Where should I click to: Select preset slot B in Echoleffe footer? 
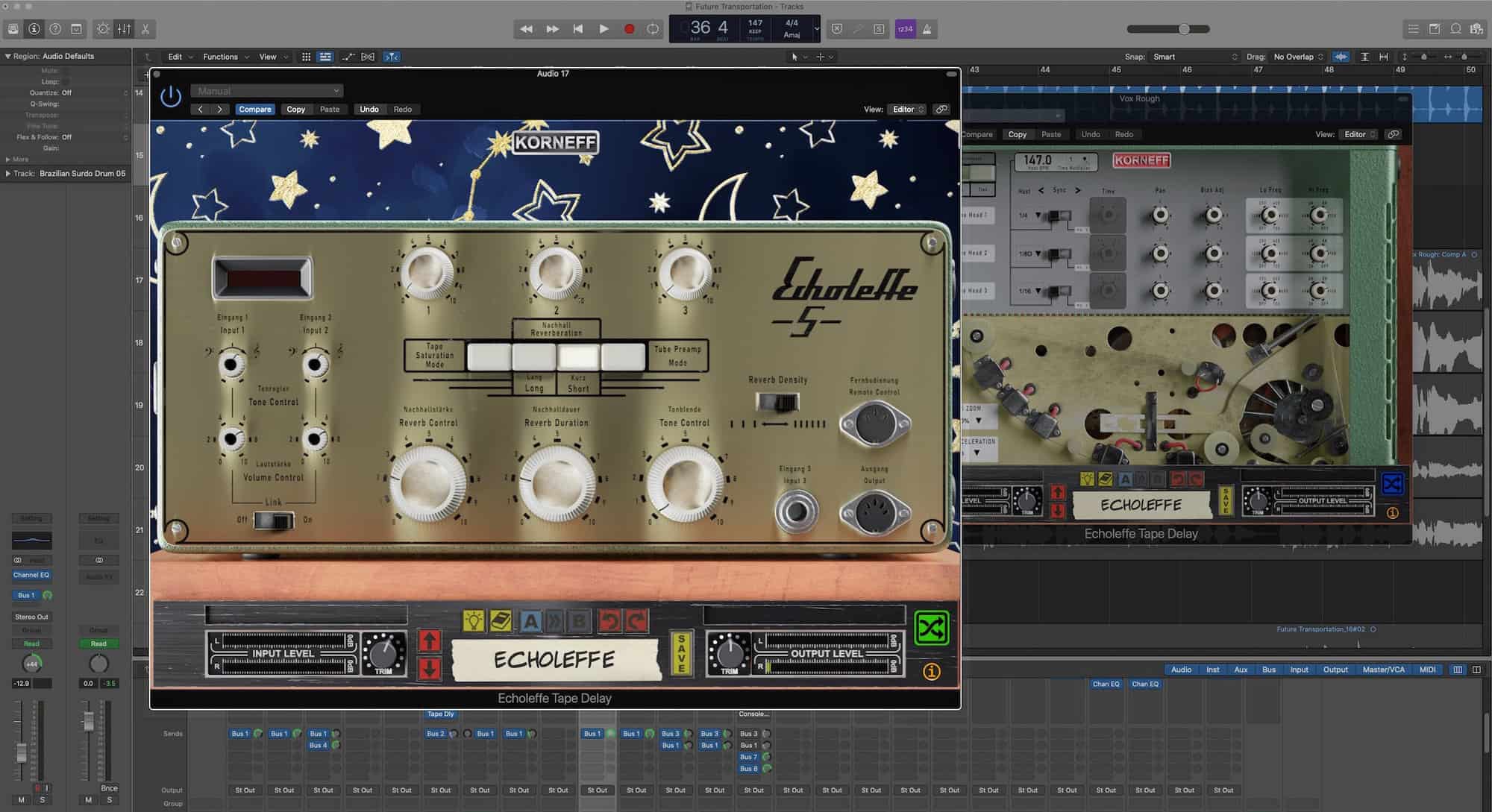point(578,620)
